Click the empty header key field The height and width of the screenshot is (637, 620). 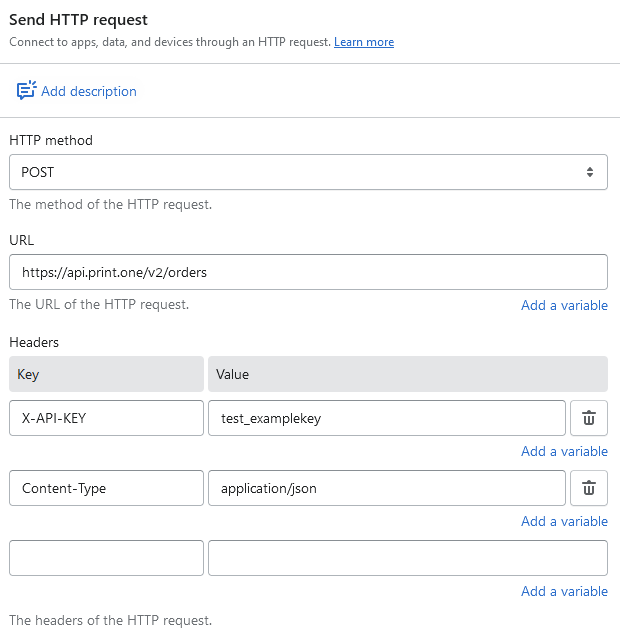tap(106, 558)
